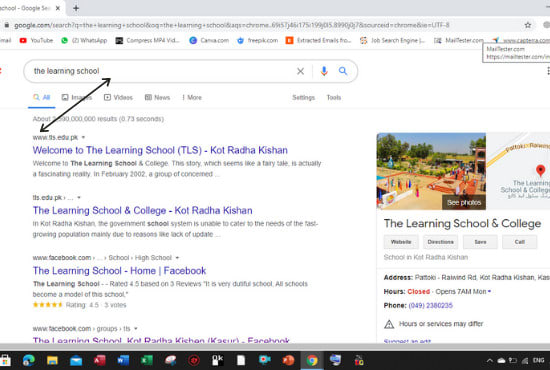
Task: Submit search with the magnifier icon
Action: [x=343, y=71]
